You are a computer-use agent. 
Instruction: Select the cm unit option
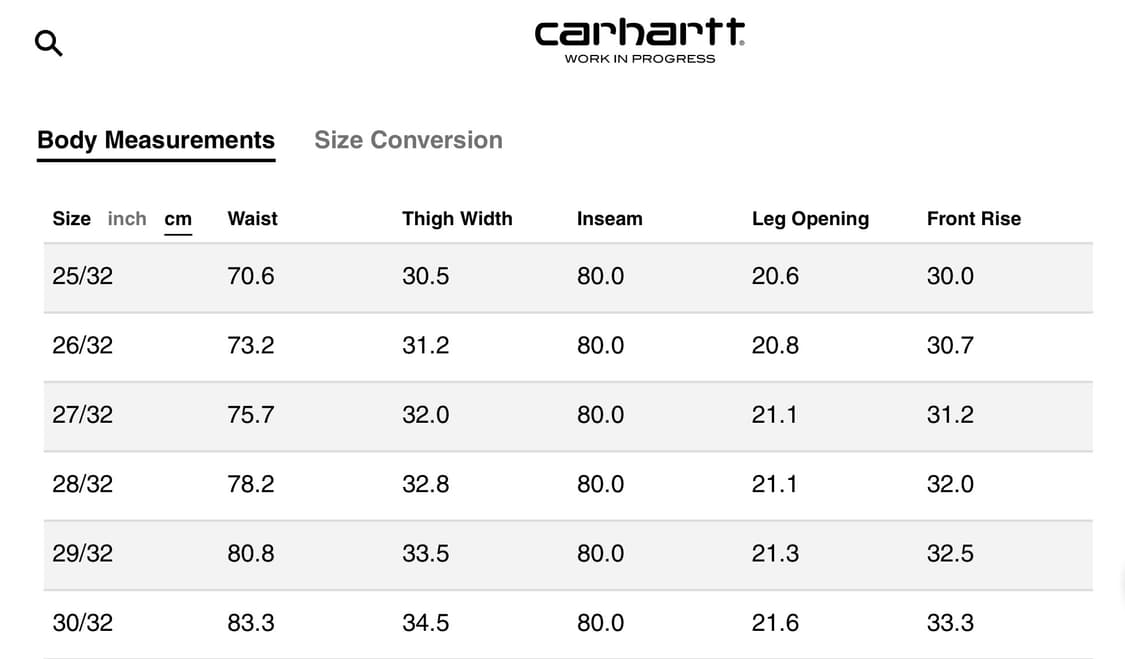click(178, 219)
